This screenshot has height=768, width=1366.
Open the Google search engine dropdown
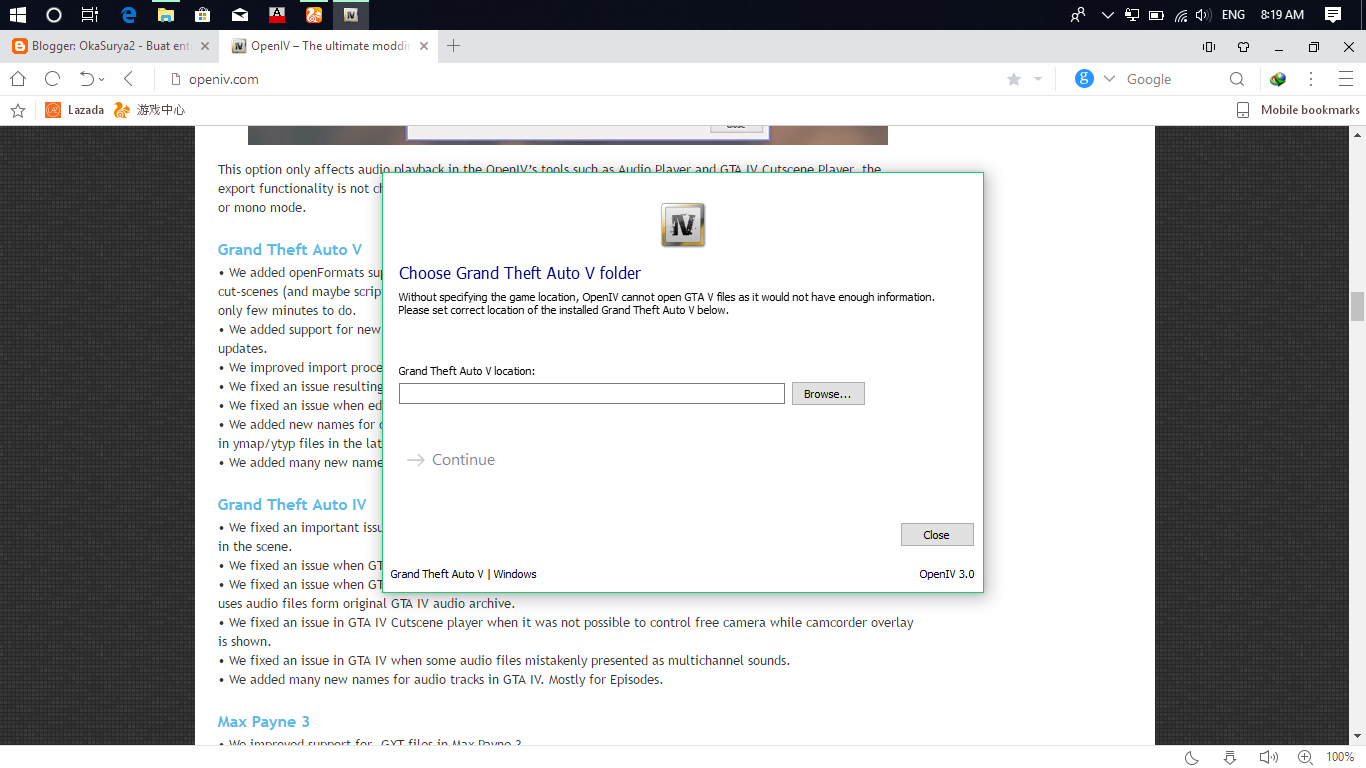(x=1109, y=78)
